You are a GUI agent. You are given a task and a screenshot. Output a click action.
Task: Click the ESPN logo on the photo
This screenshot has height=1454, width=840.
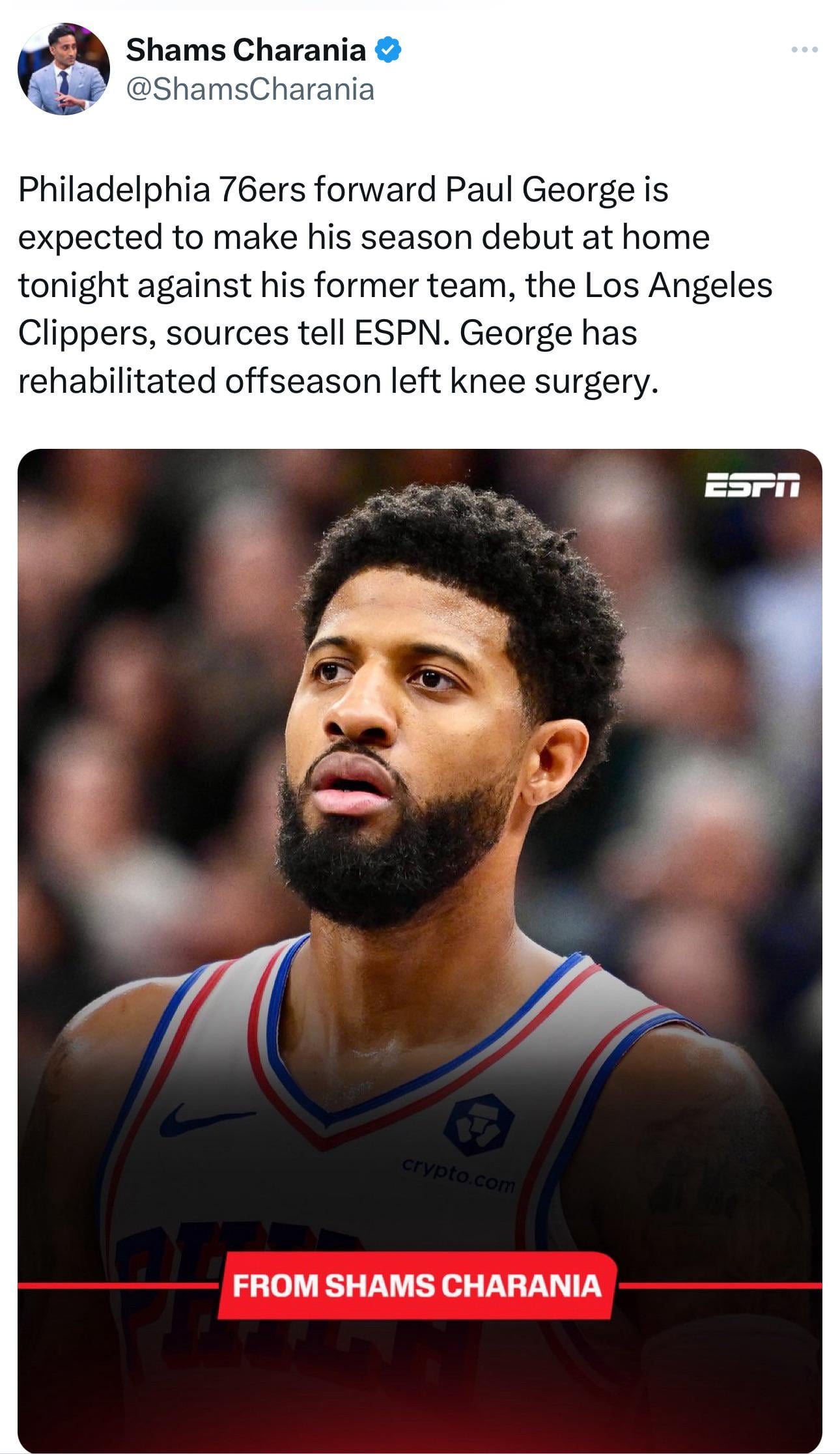click(x=752, y=486)
